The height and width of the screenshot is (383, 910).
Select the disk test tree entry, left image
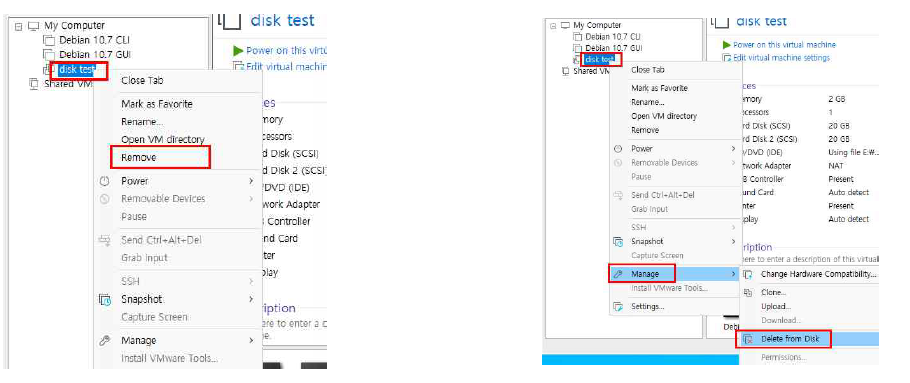pos(77,70)
